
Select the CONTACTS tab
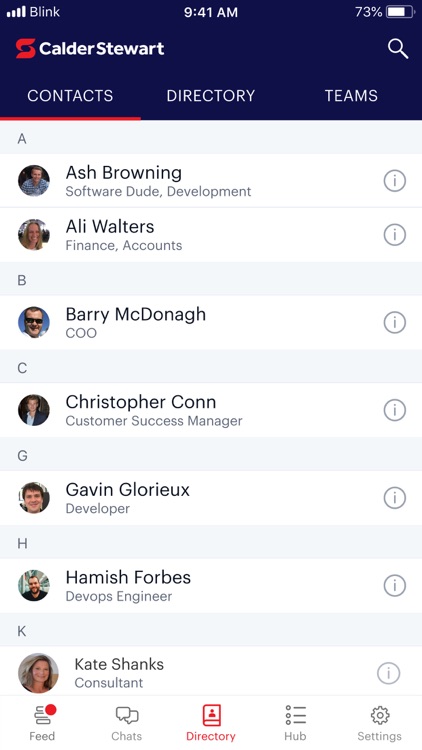(x=70, y=96)
